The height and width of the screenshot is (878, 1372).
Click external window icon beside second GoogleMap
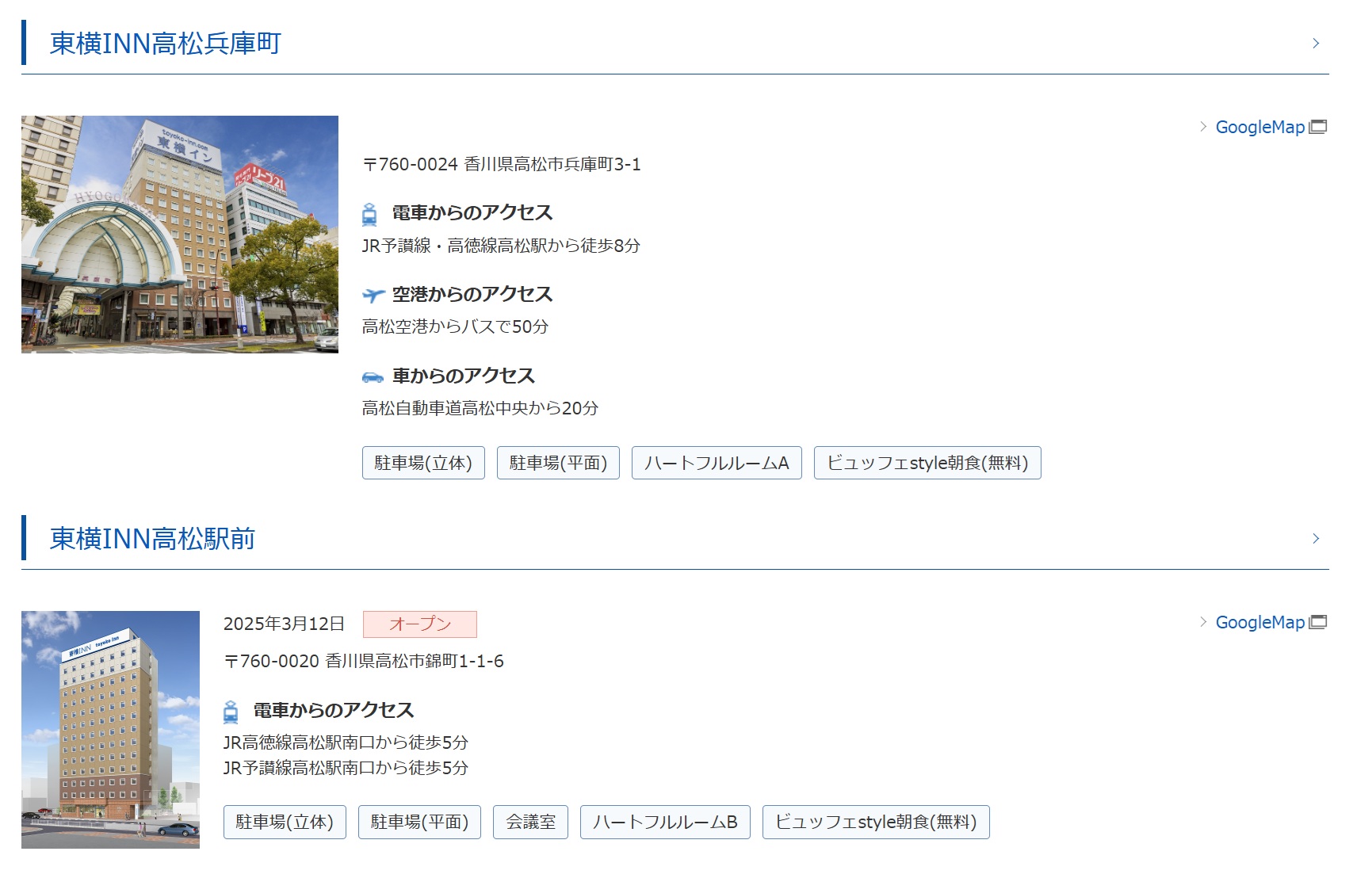point(1318,622)
